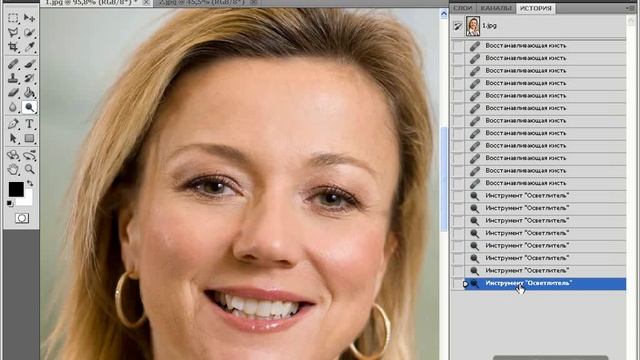Screen dimensions: 640x360
Task: Toggle Quick Mask mode
Action: tap(22, 218)
